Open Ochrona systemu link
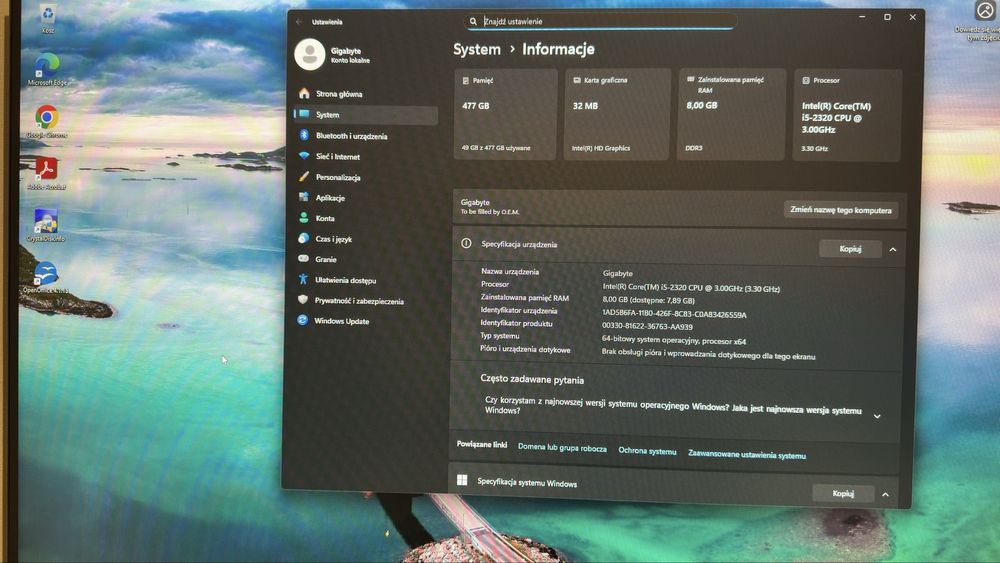 pos(647,451)
